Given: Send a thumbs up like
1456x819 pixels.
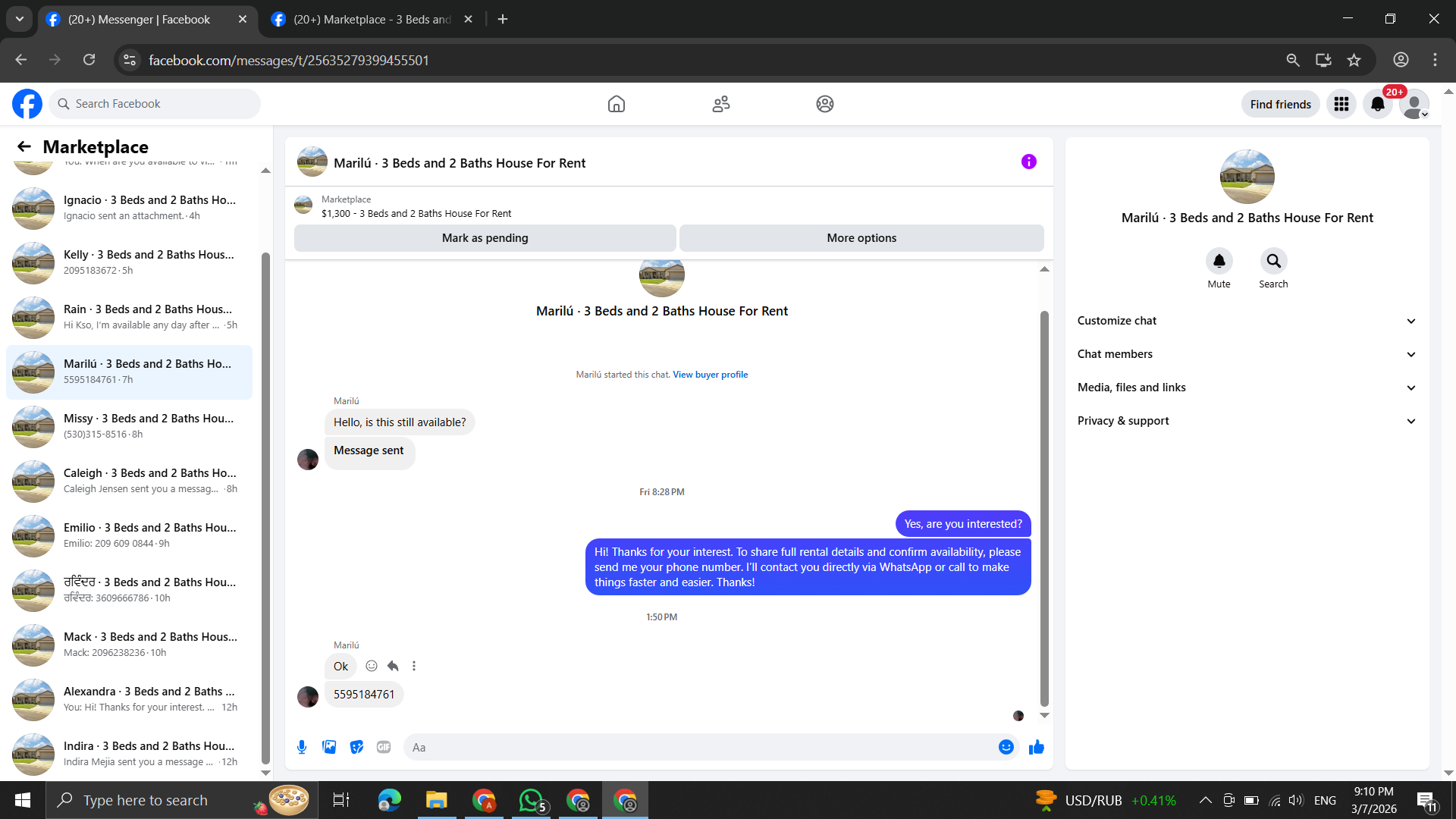Looking at the screenshot, I should click(x=1037, y=747).
